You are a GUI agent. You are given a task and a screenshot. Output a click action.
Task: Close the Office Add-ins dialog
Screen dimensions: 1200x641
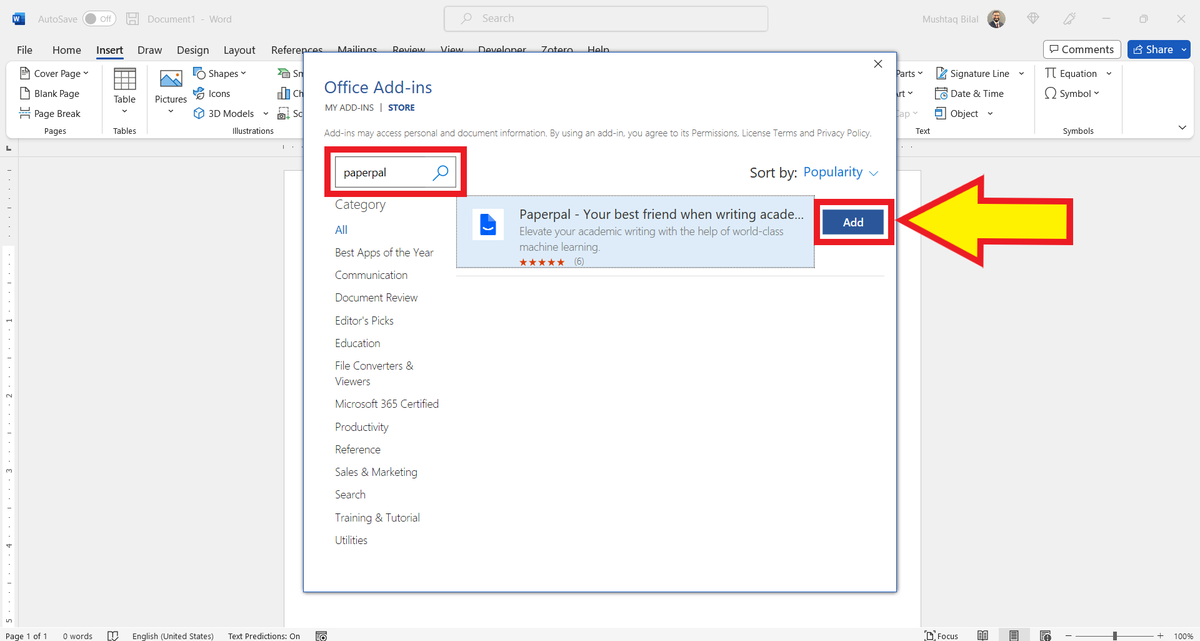[878, 64]
